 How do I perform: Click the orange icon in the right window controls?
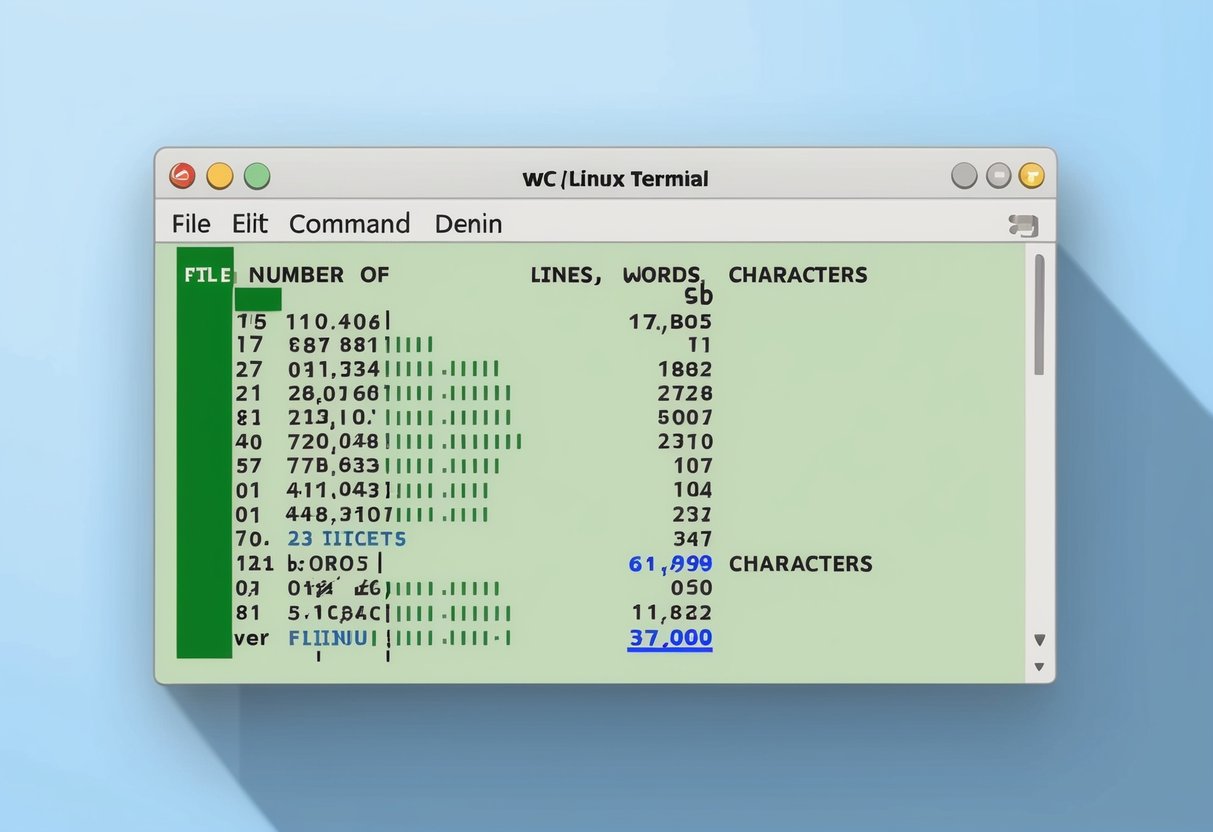point(1033,175)
